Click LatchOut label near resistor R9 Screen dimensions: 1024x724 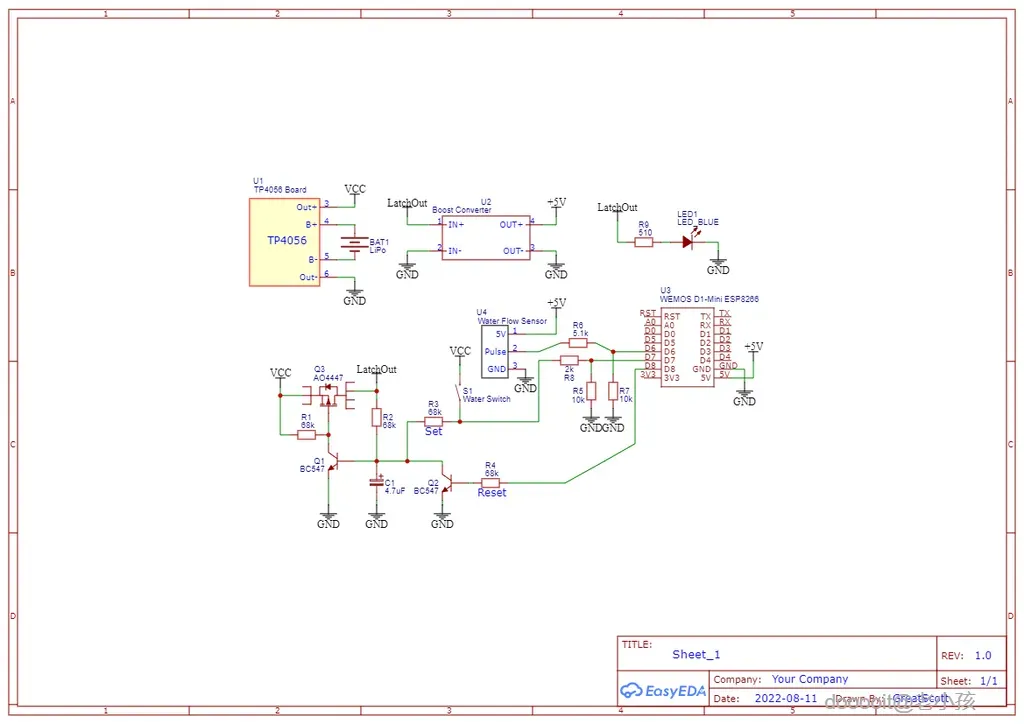(x=617, y=208)
